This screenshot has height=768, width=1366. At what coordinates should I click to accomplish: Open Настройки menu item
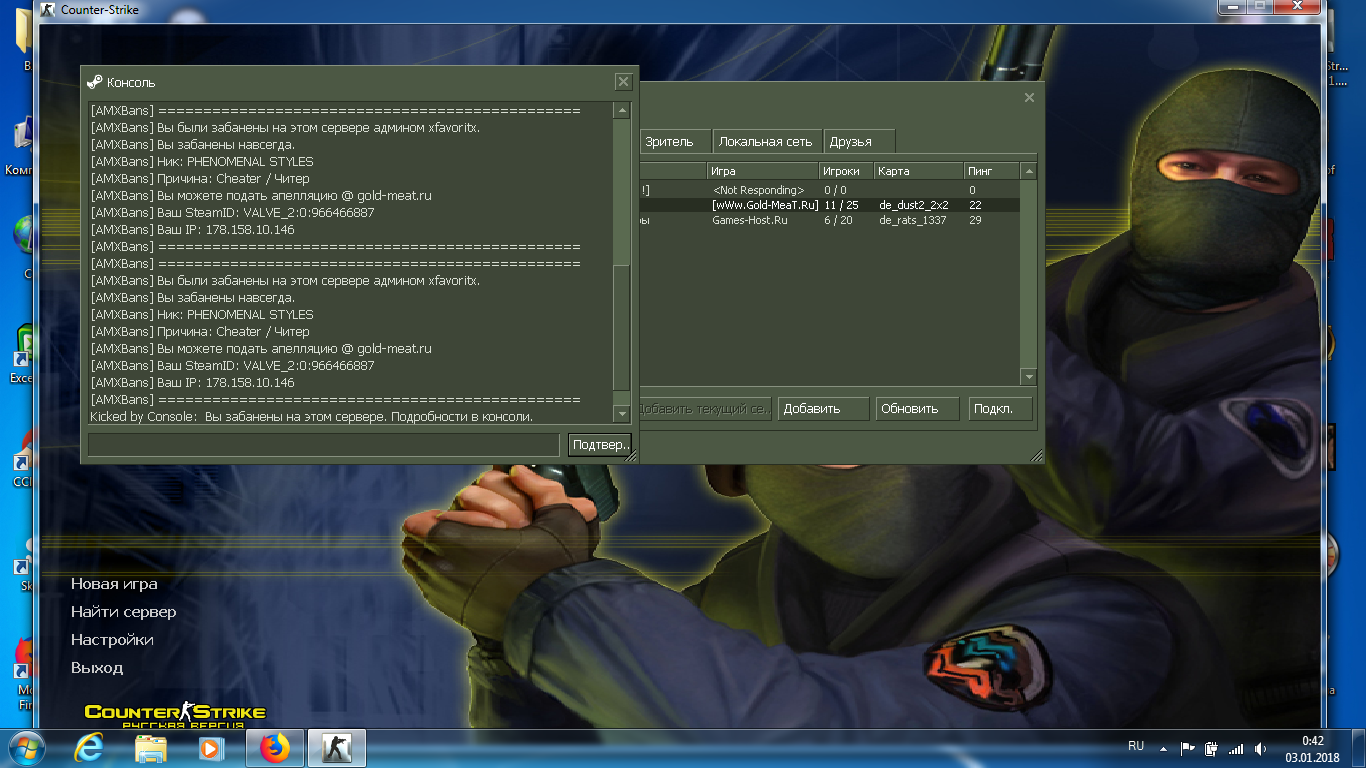click(x=112, y=640)
